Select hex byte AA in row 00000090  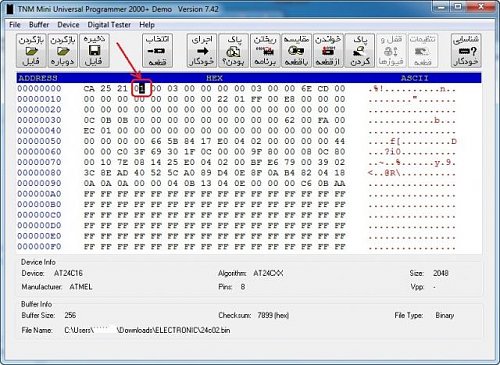tap(340, 184)
